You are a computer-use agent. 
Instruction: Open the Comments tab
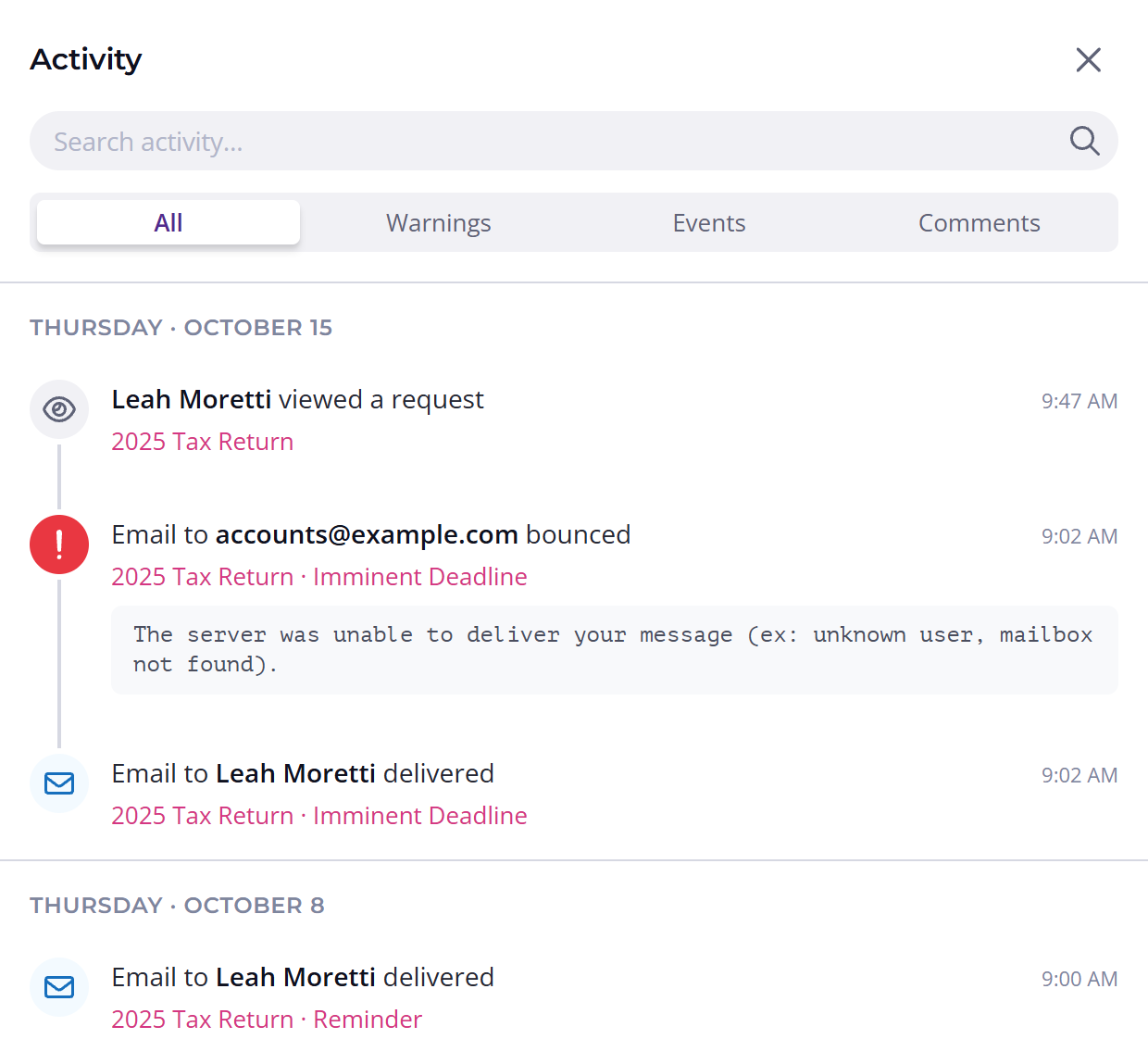979,223
